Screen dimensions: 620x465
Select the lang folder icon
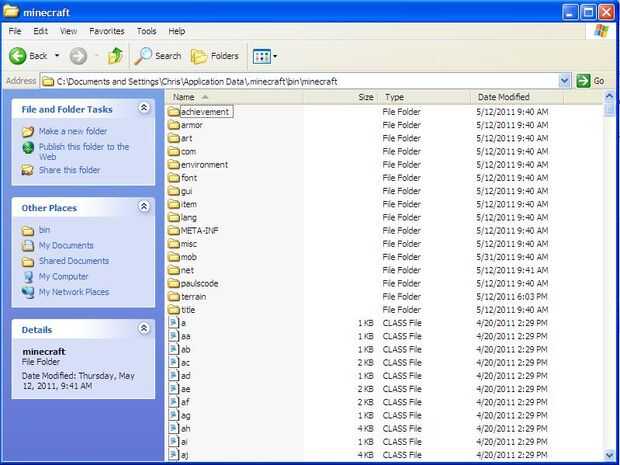pyautogui.click(x=174, y=217)
